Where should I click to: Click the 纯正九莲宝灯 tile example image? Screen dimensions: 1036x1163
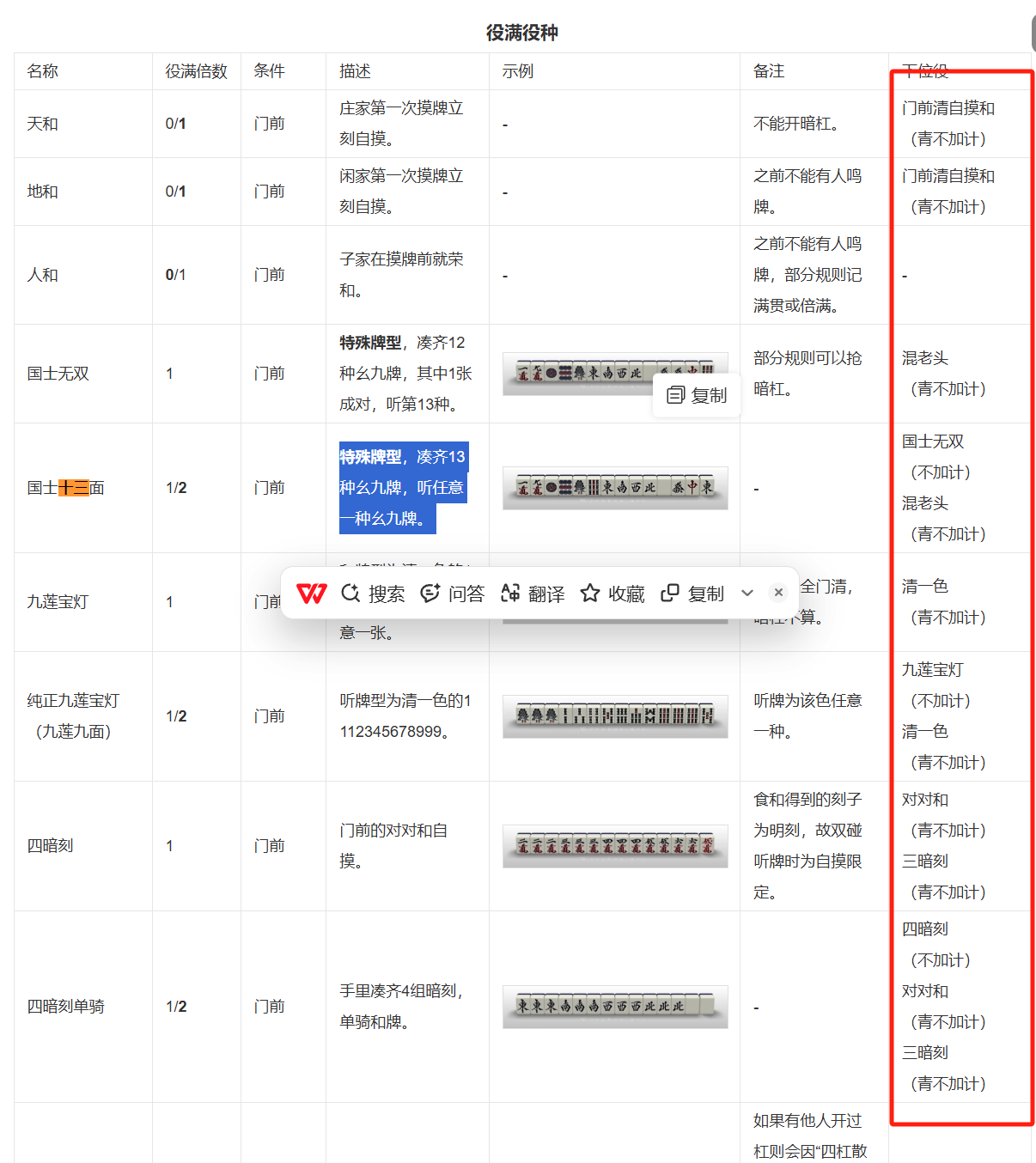click(x=615, y=715)
